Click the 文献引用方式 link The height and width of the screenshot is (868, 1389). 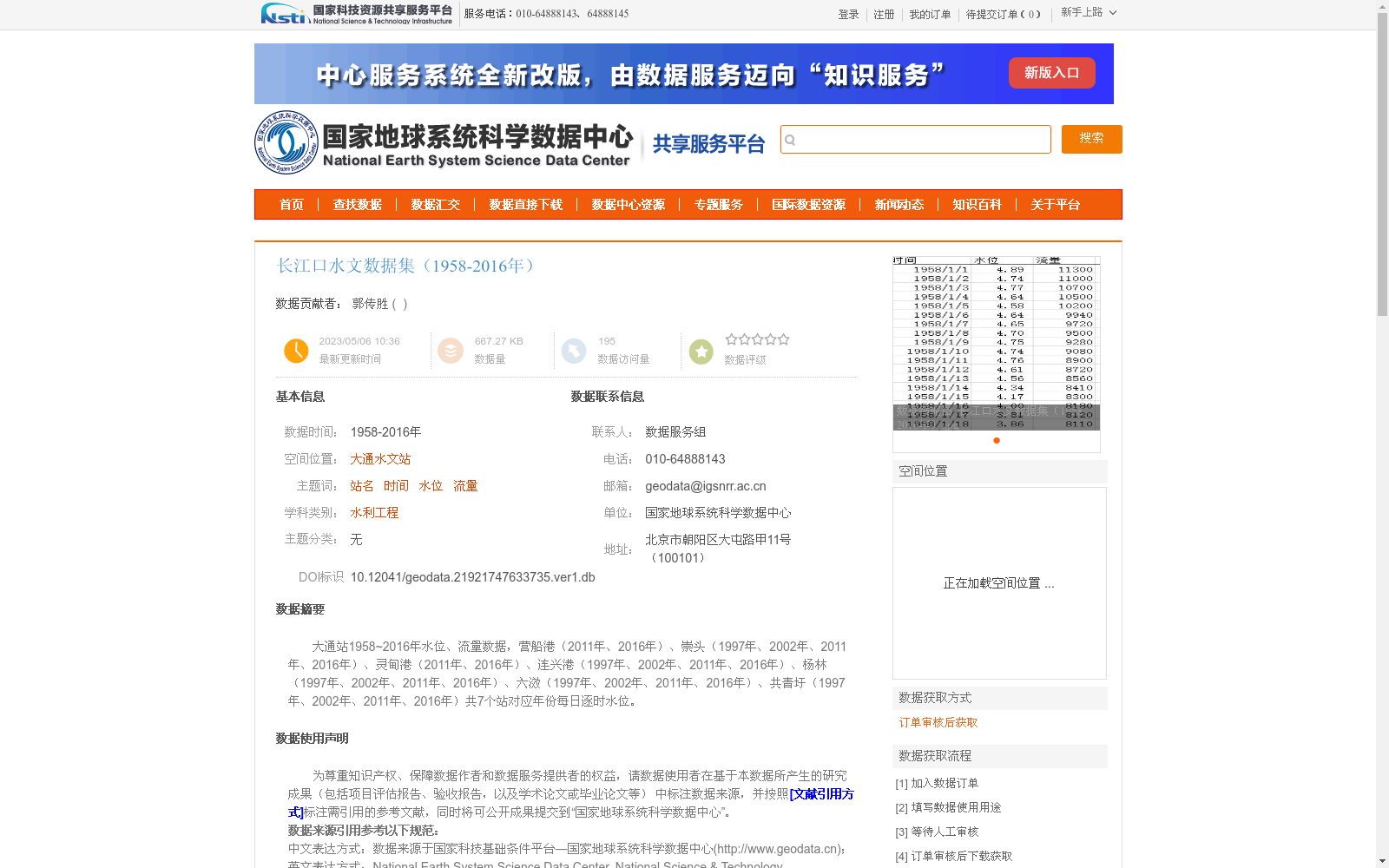pos(821,794)
